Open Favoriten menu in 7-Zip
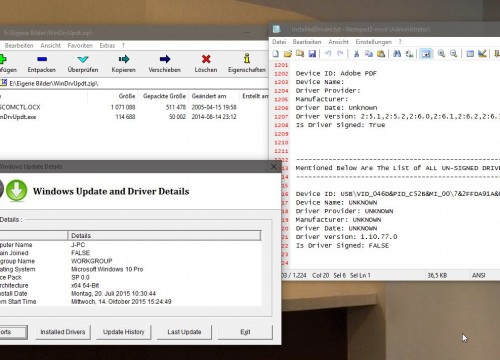500x360 pixels. tap(80, 45)
